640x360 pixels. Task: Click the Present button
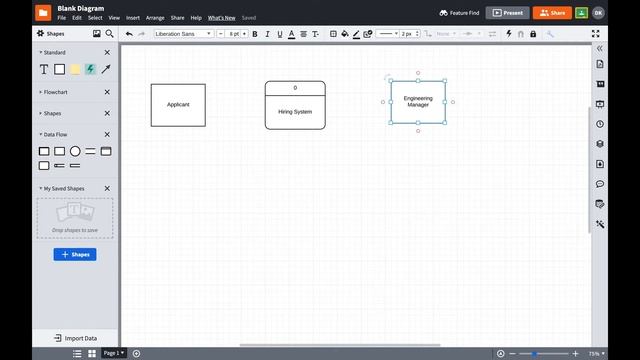(507, 13)
